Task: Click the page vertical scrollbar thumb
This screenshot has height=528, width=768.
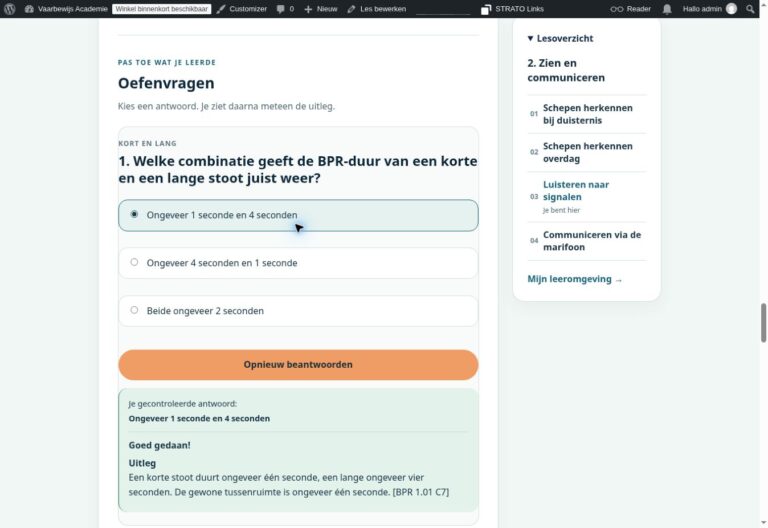Action: (763, 323)
